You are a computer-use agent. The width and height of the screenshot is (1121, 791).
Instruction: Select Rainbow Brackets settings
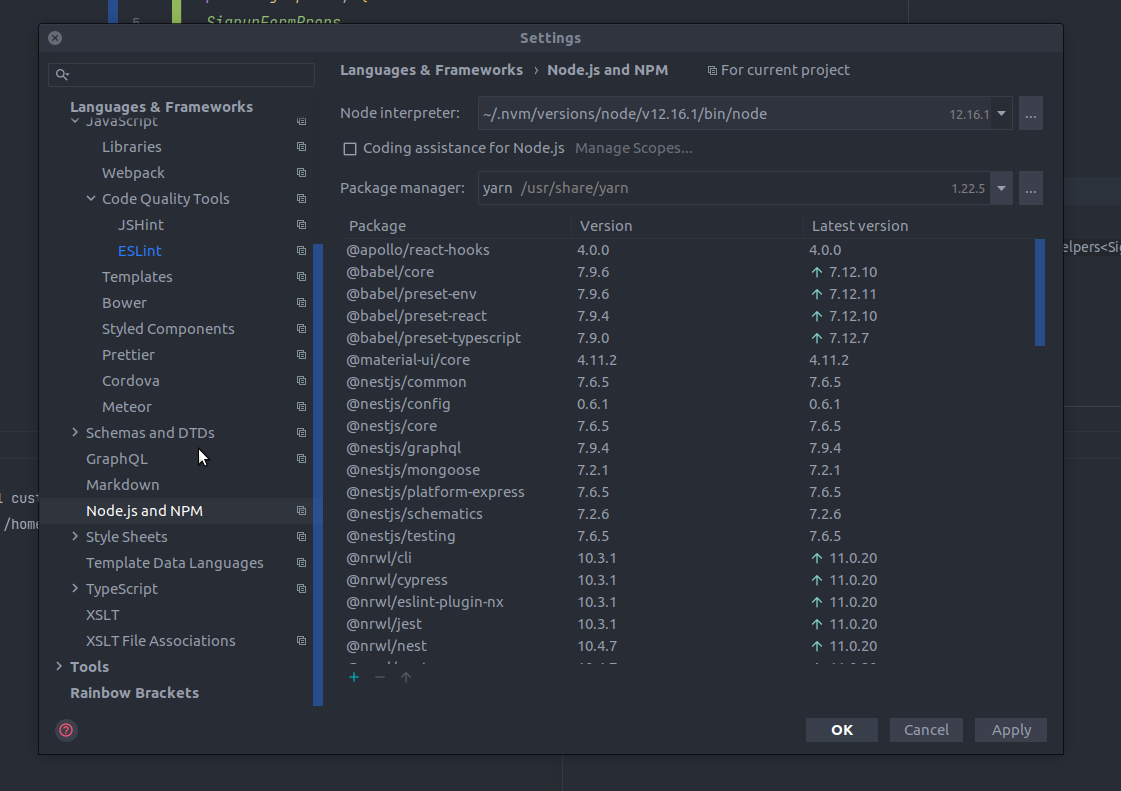tap(134, 693)
